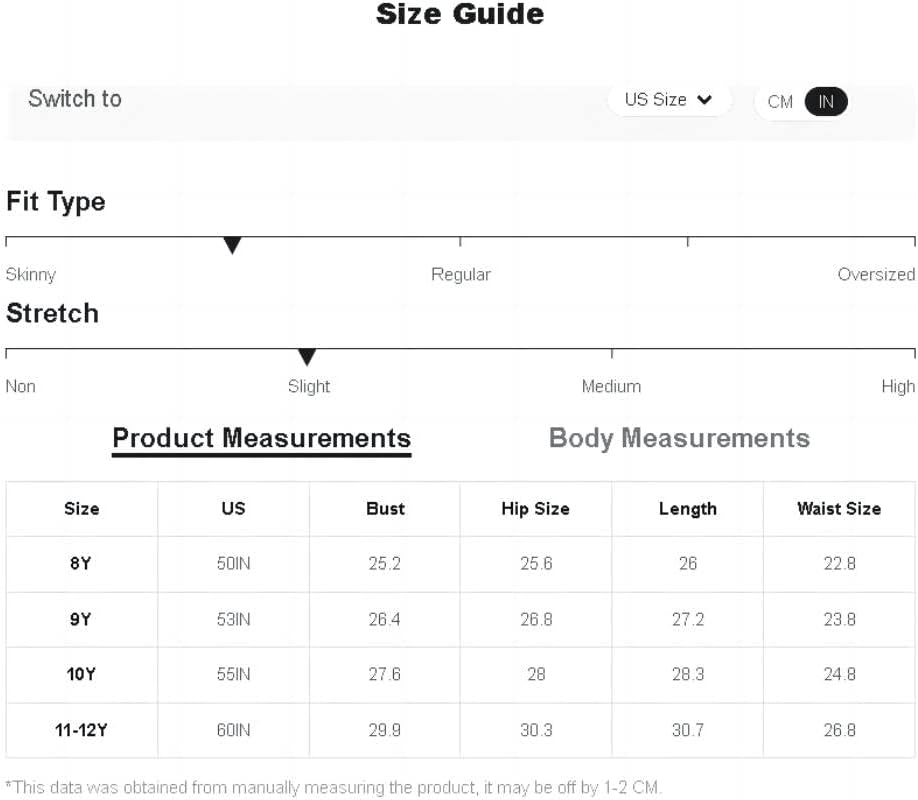Image resolution: width=918 pixels, height=800 pixels.
Task: Click the Hip Size column header
Action: click(535, 508)
